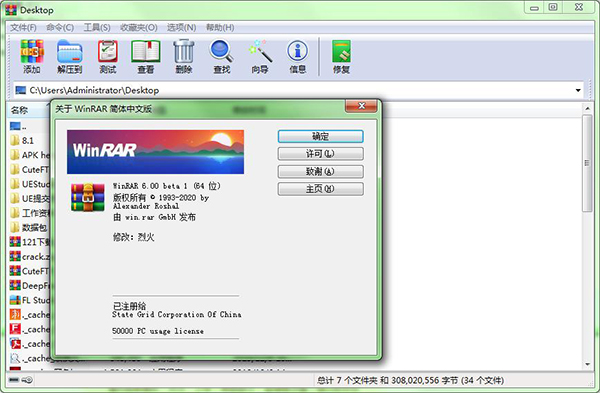
Task: Select the 查看 (View) book icon
Action: (x=145, y=57)
